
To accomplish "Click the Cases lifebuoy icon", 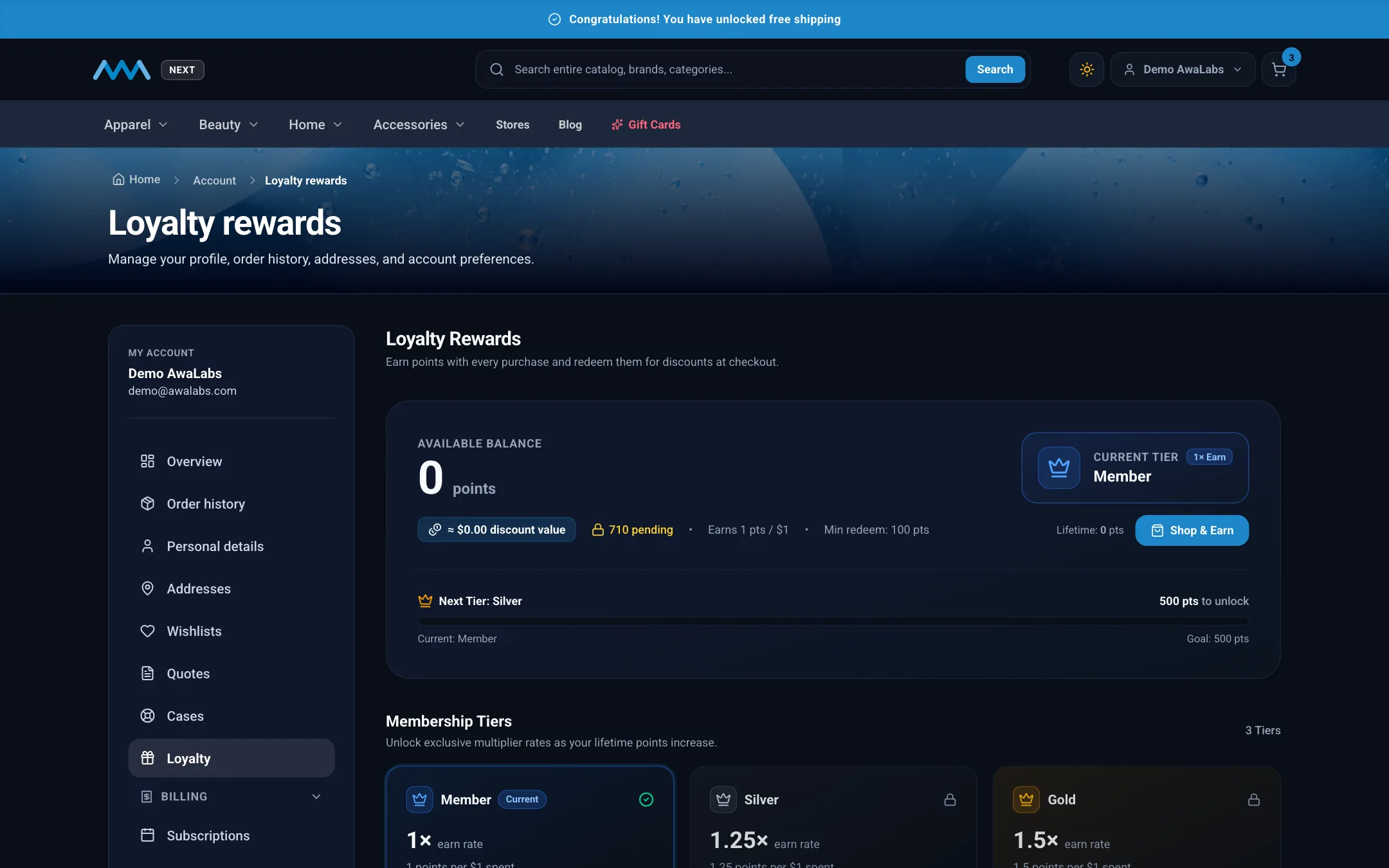I will tap(147, 716).
